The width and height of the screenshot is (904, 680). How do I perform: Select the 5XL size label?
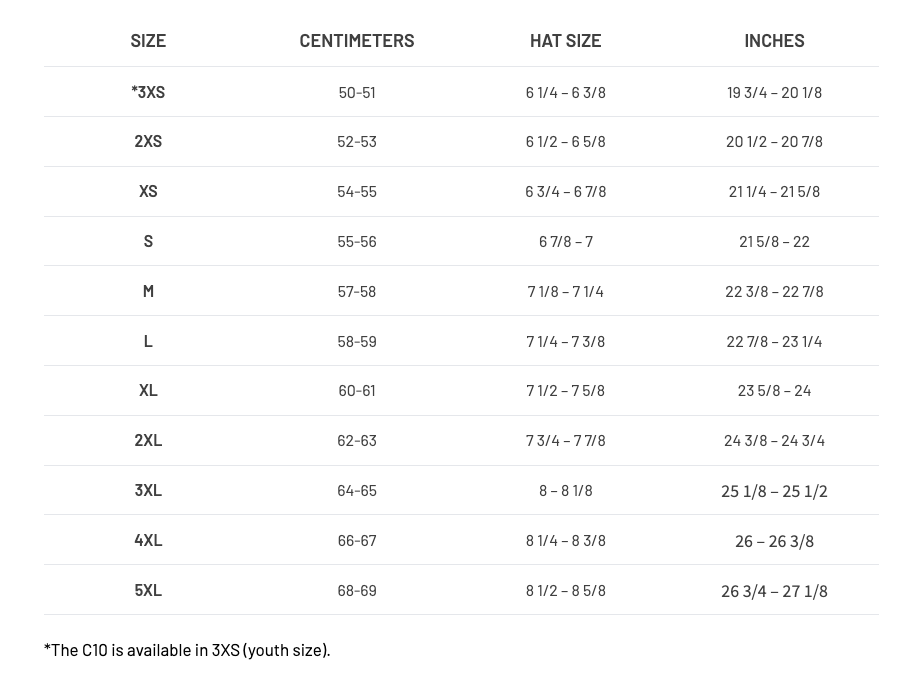(148, 590)
